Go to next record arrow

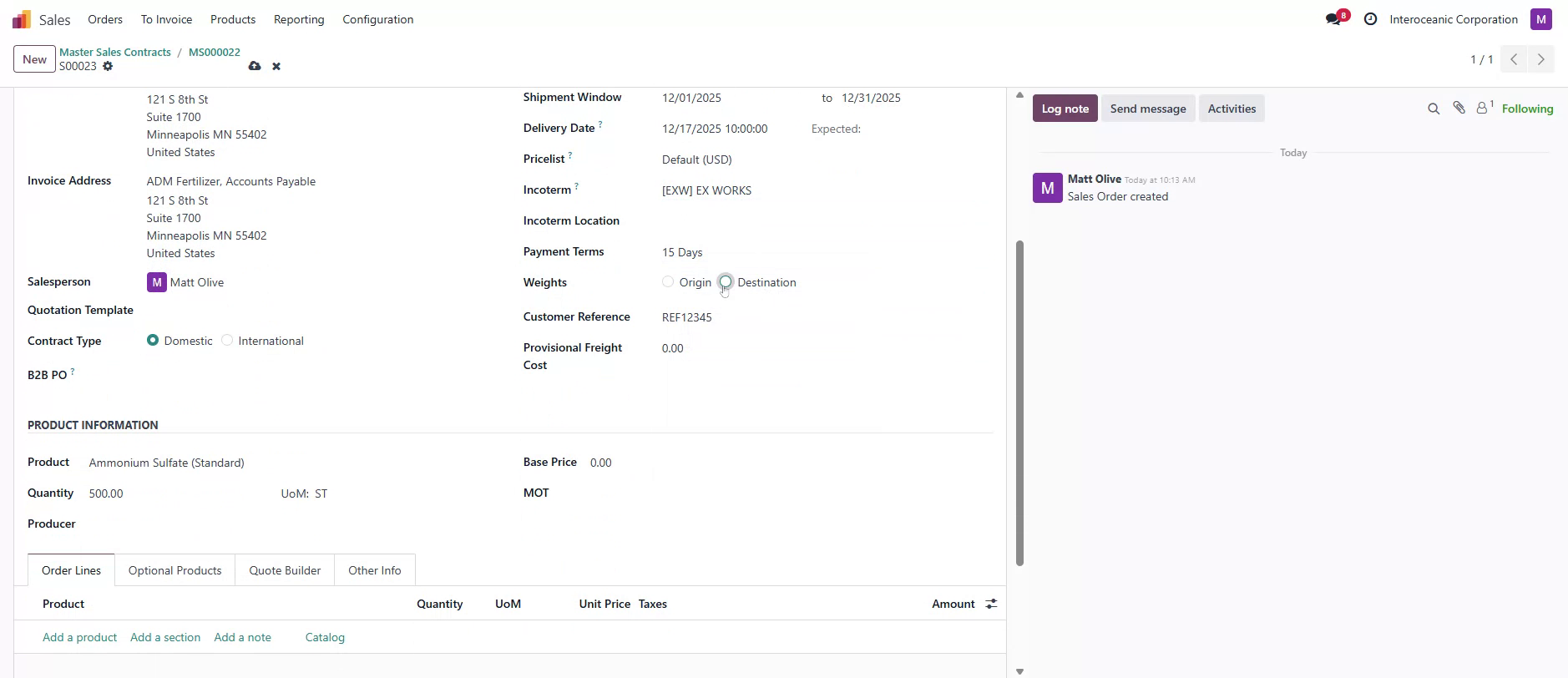pyautogui.click(x=1540, y=59)
